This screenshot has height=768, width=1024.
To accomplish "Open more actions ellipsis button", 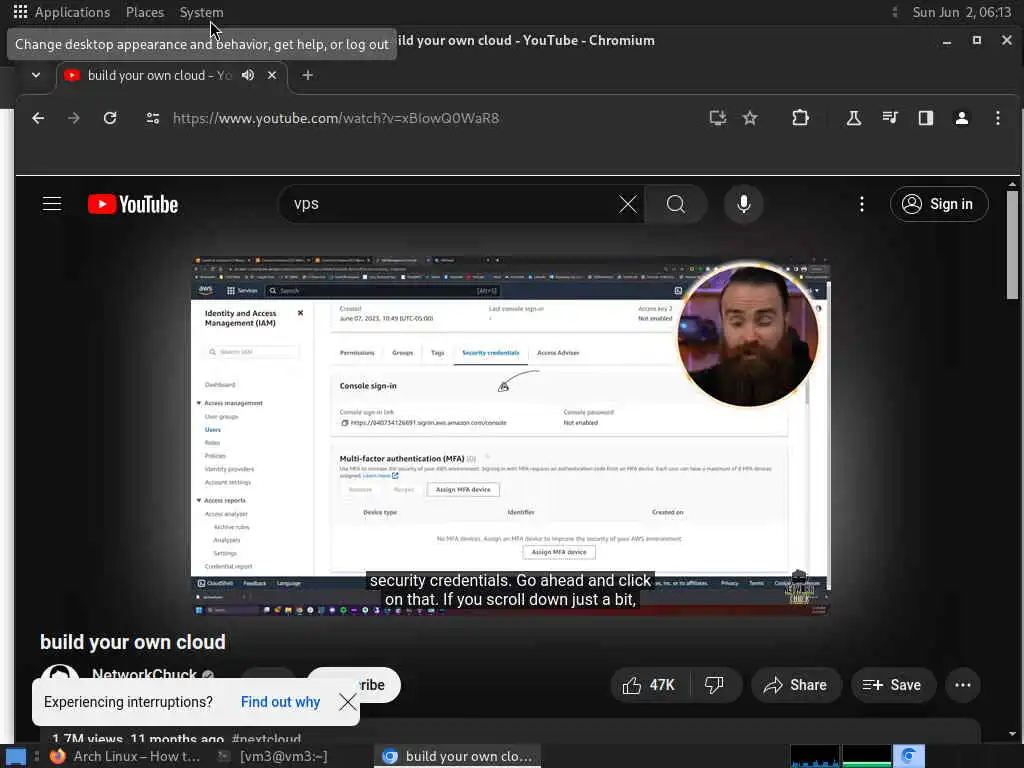I will [x=963, y=685].
